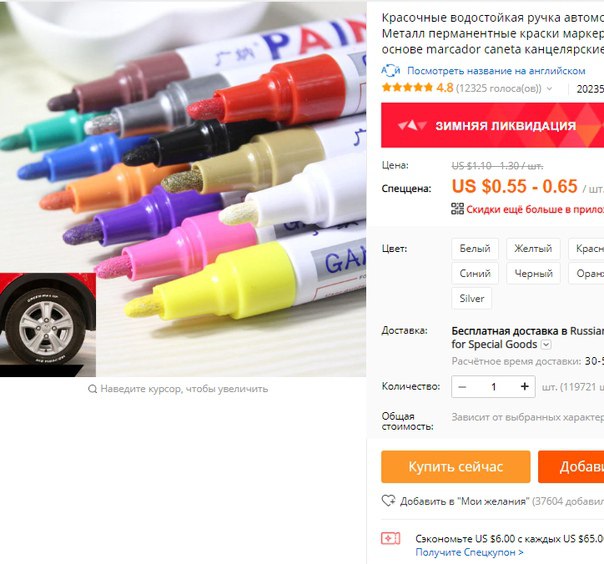Click the magnifier icon under product image
The height and width of the screenshot is (564, 604).
point(92,389)
